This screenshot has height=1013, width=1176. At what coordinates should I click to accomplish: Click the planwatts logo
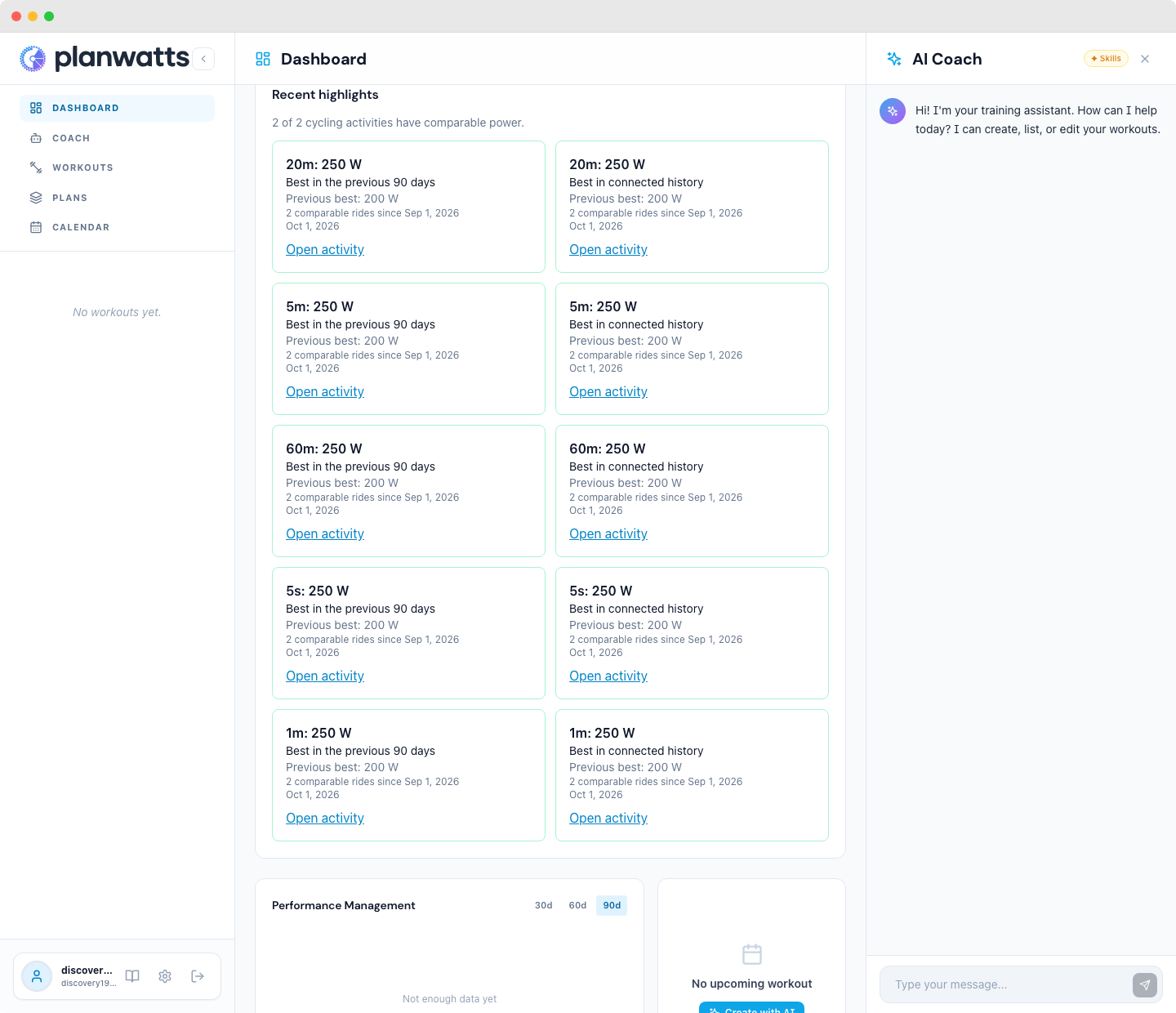105,58
